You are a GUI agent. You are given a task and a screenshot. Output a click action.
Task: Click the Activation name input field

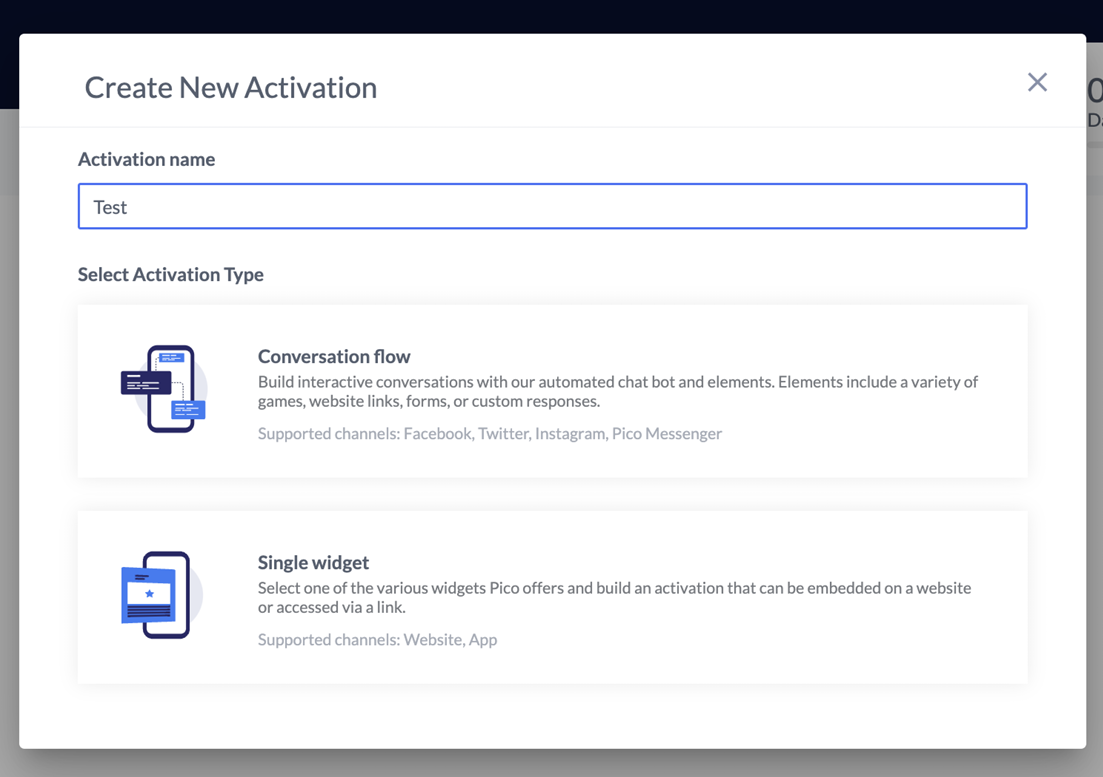coord(552,207)
